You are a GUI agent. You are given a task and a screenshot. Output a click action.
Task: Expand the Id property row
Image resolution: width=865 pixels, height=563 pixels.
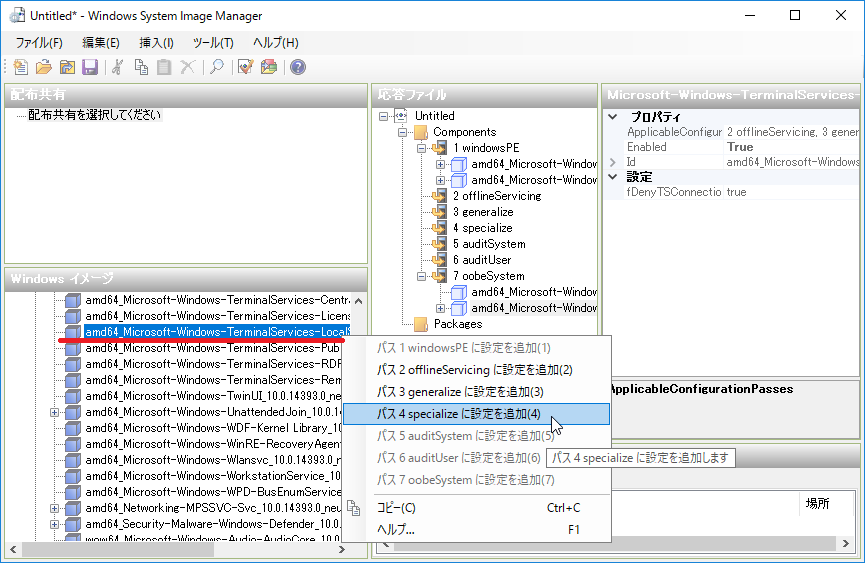(613, 162)
